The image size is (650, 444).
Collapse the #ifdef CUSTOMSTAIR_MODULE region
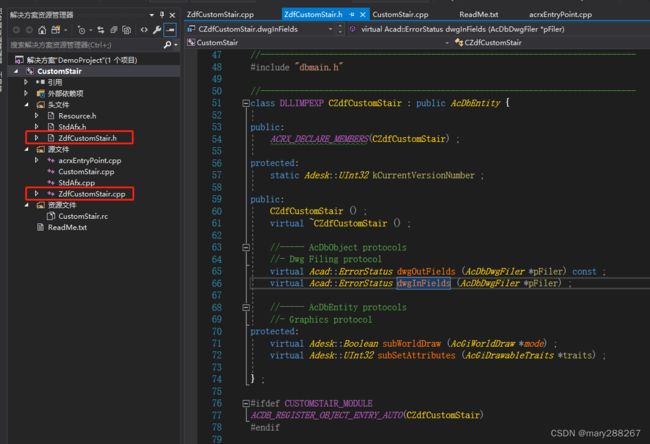[246, 403]
